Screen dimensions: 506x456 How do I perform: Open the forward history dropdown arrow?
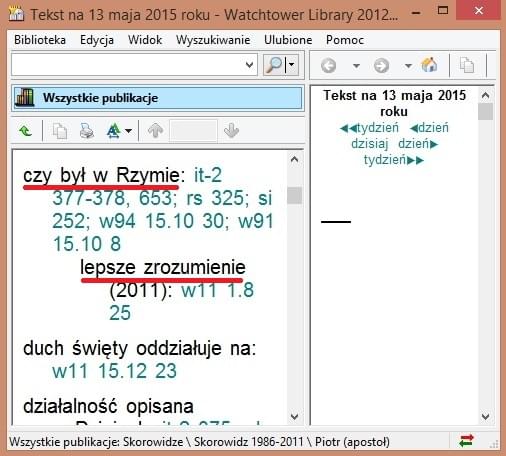(x=408, y=65)
